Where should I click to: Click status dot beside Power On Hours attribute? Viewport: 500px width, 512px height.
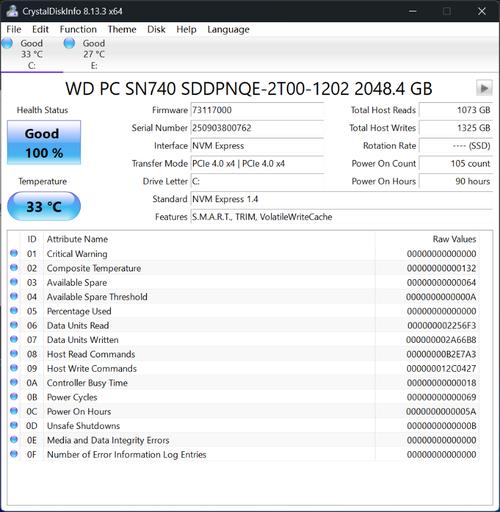pos(14,411)
